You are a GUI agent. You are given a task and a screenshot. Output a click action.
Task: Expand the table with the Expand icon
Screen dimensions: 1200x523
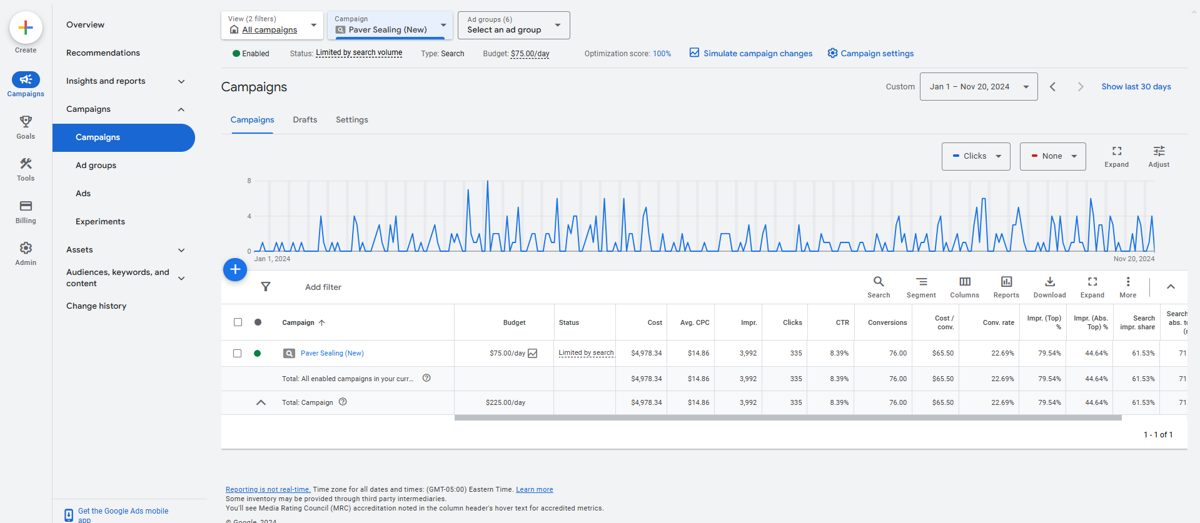pos(1092,283)
